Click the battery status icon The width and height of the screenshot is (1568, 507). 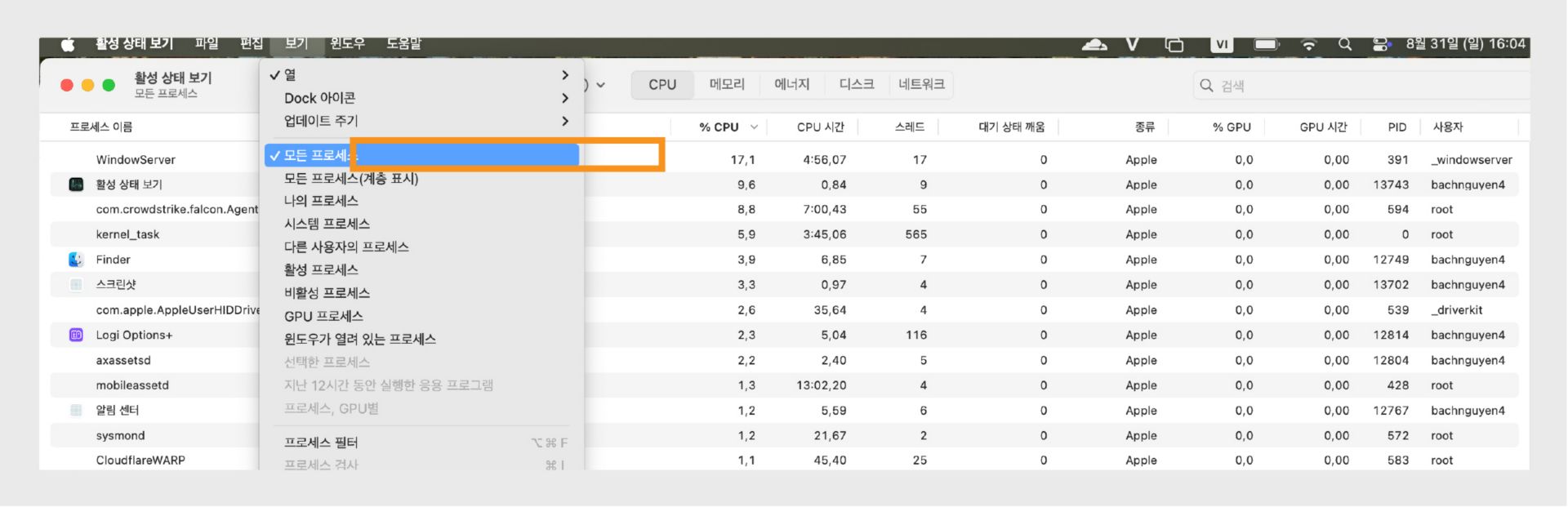[x=1266, y=44]
